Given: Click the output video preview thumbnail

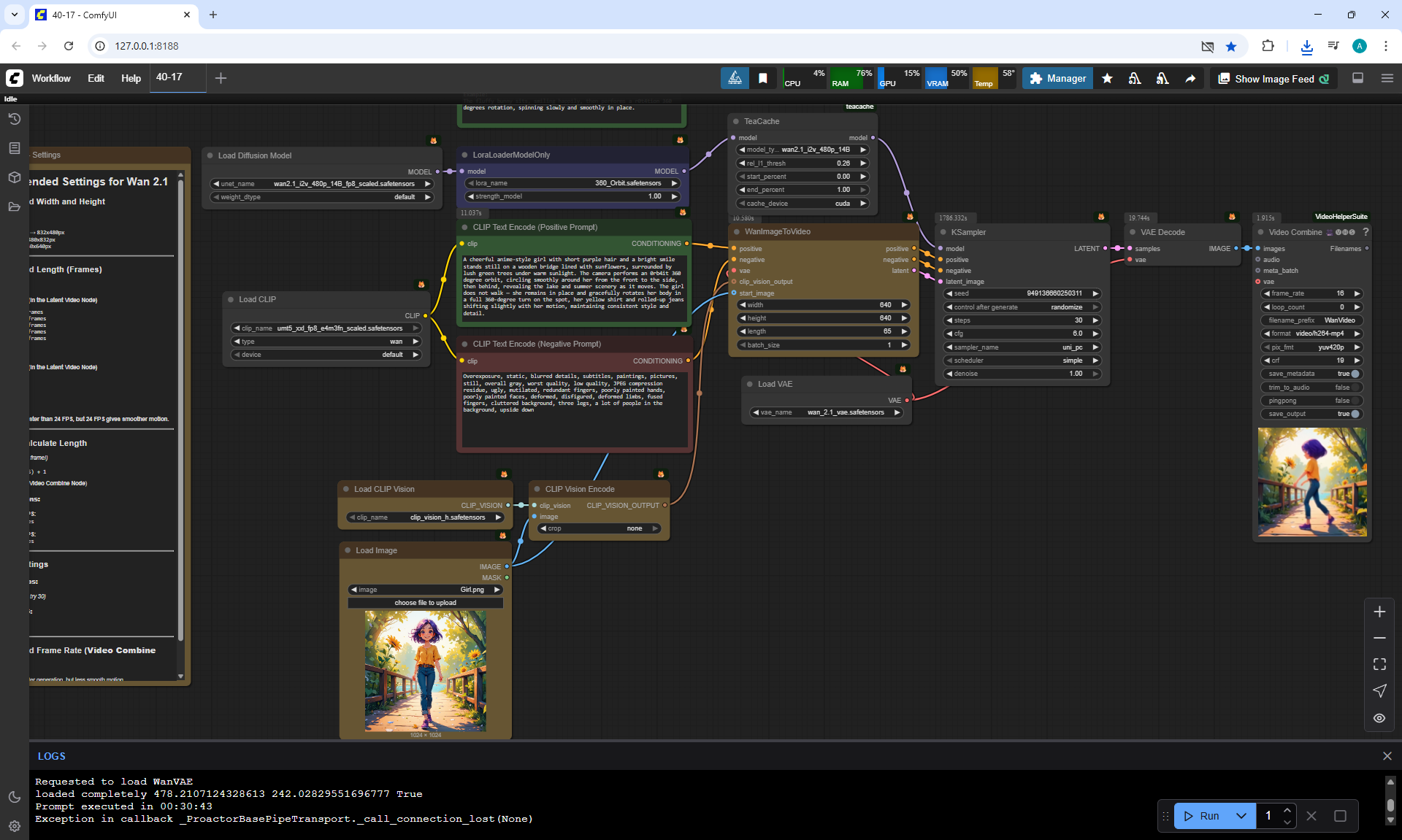Looking at the screenshot, I should point(1311,482).
